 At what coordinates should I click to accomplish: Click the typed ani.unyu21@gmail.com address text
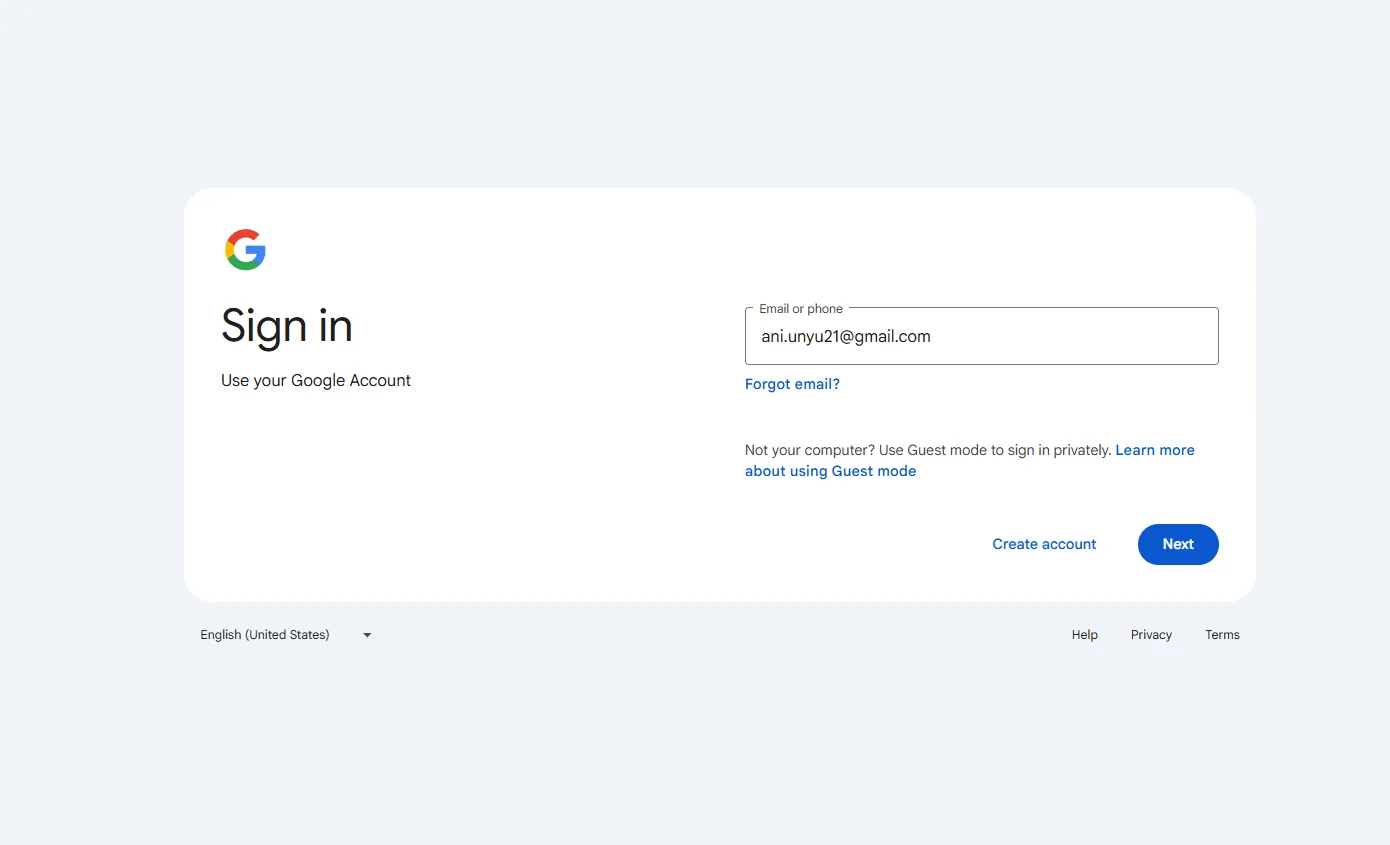(x=846, y=337)
